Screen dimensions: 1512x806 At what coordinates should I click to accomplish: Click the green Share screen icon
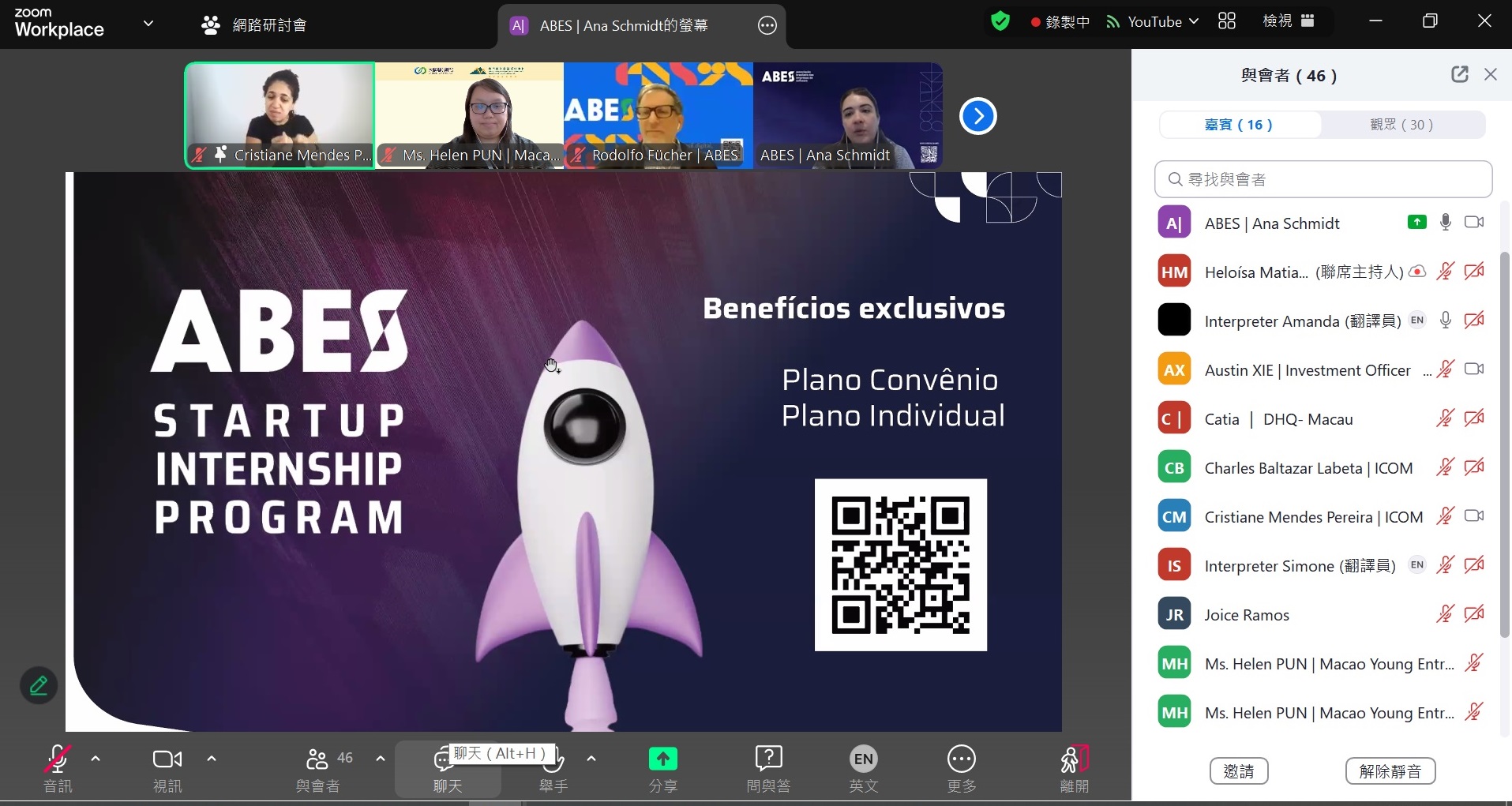coord(663,759)
